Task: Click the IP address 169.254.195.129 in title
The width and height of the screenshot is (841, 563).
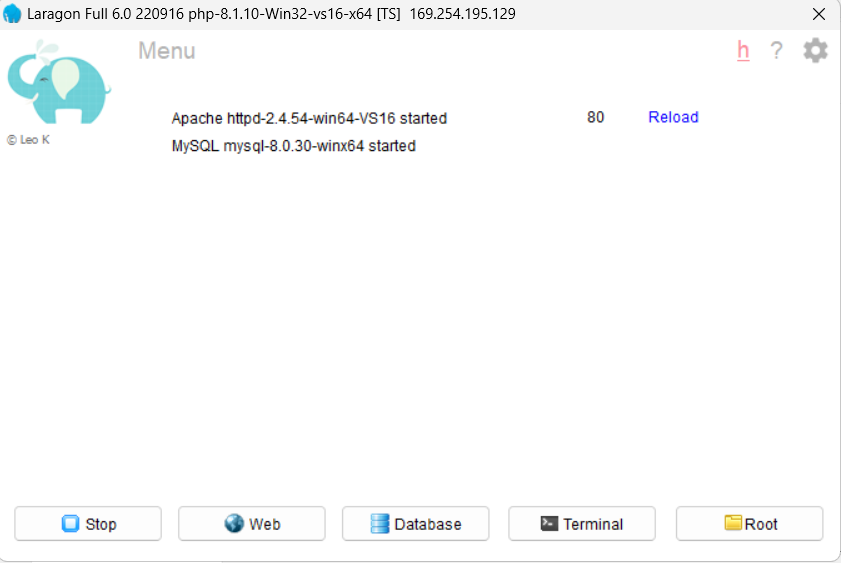Action: coord(462,14)
